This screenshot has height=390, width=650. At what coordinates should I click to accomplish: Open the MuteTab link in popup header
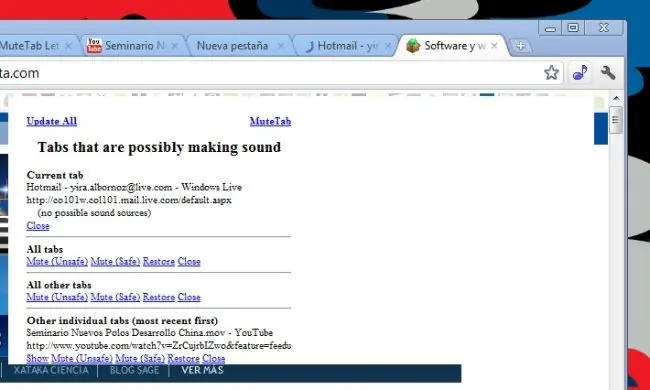(270, 121)
